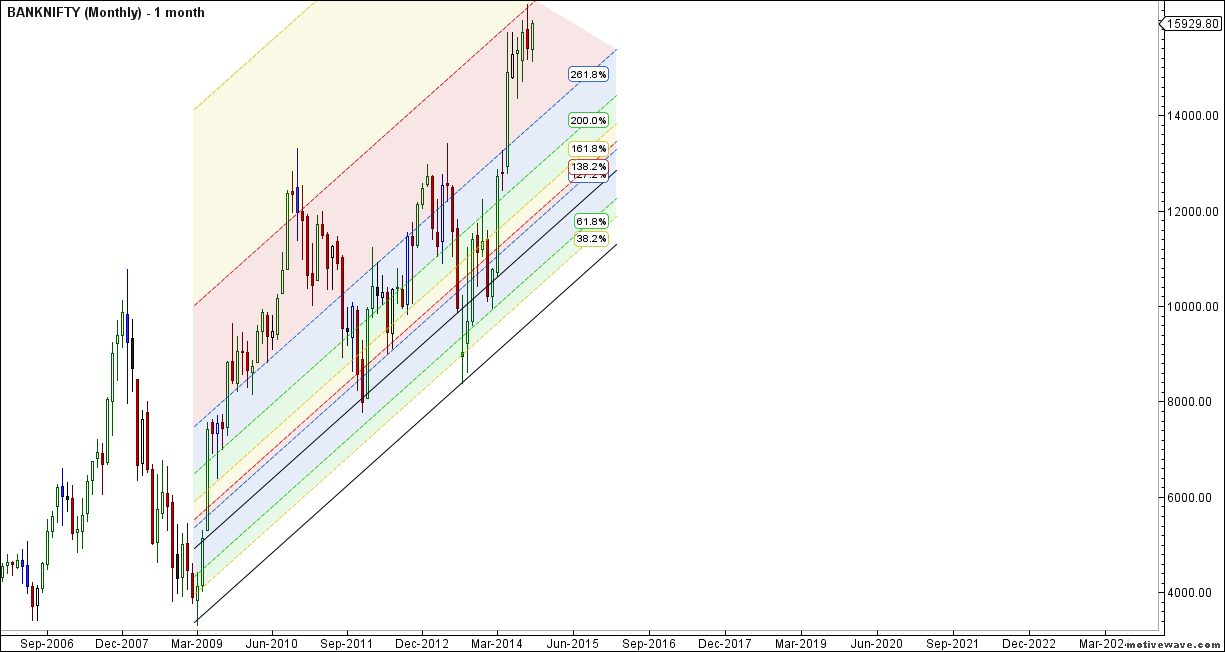Screen dimensions: 1225x652
Task: Select the 6000.00 price axis label
Action: coord(1193,498)
